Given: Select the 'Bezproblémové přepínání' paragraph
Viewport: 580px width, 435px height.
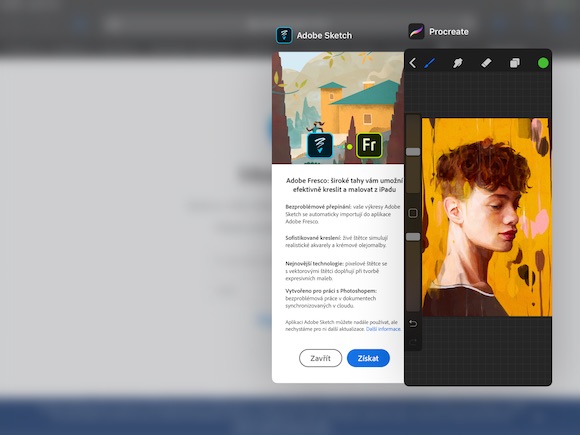Looking at the screenshot, I should 343,214.
